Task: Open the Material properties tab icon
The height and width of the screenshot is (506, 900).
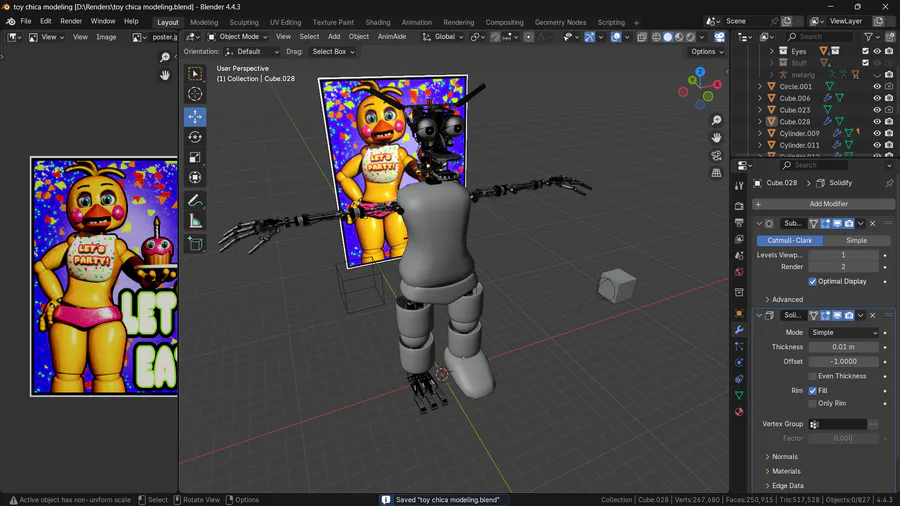Action: [739, 412]
